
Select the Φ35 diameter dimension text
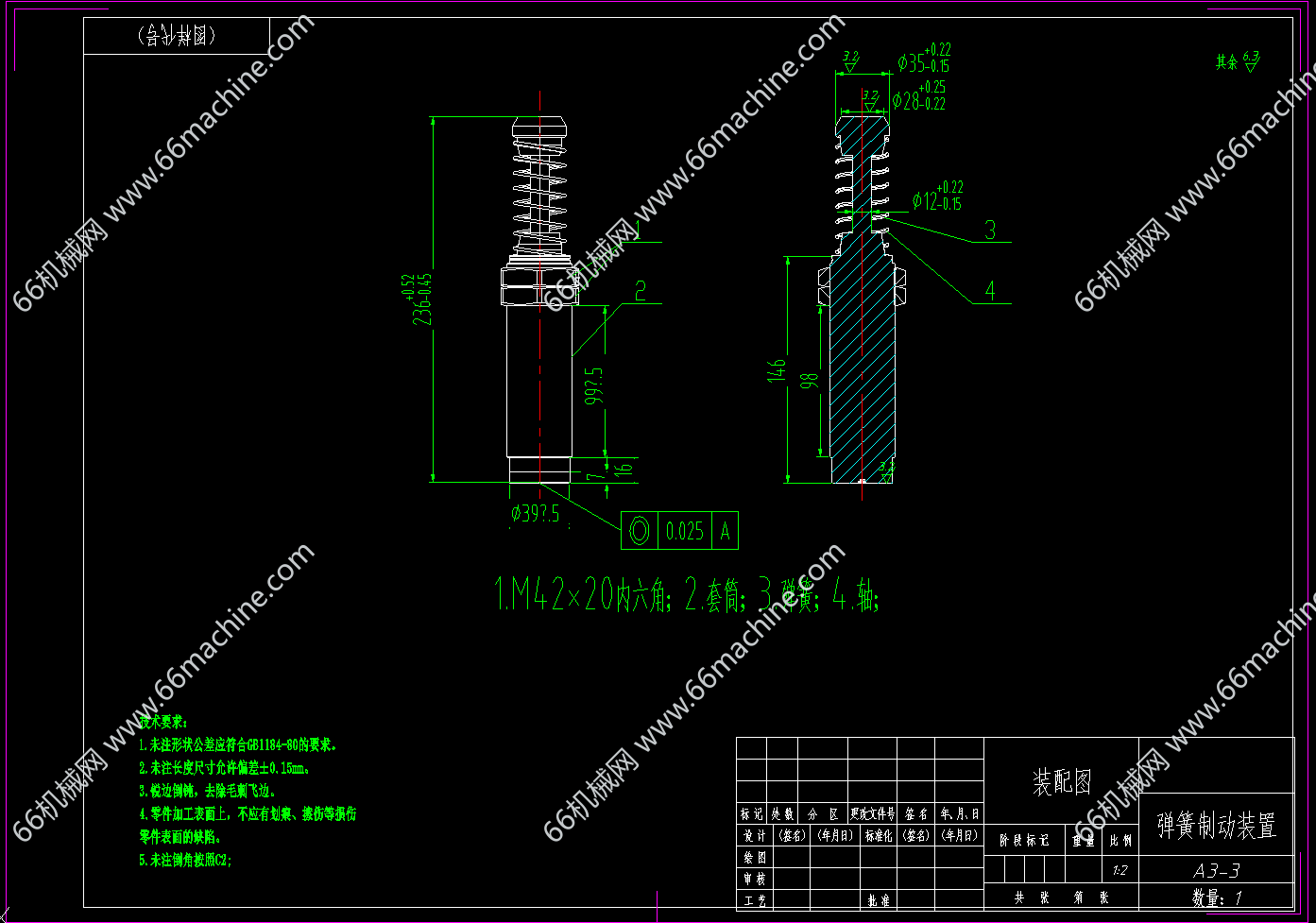click(x=923, y=62)
